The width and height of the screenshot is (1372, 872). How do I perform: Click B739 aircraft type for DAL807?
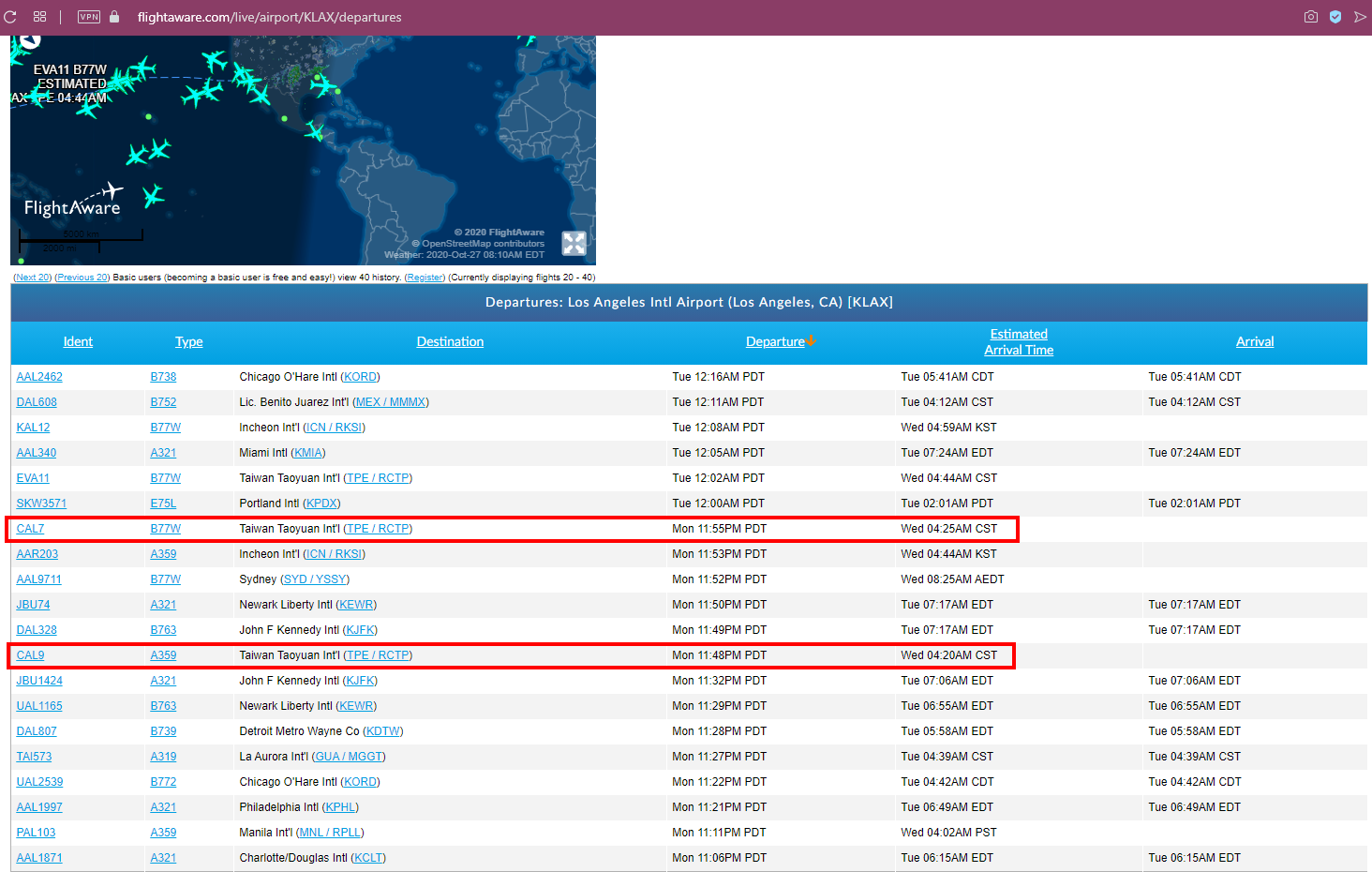pyautogui.click(x=163, y=731)
